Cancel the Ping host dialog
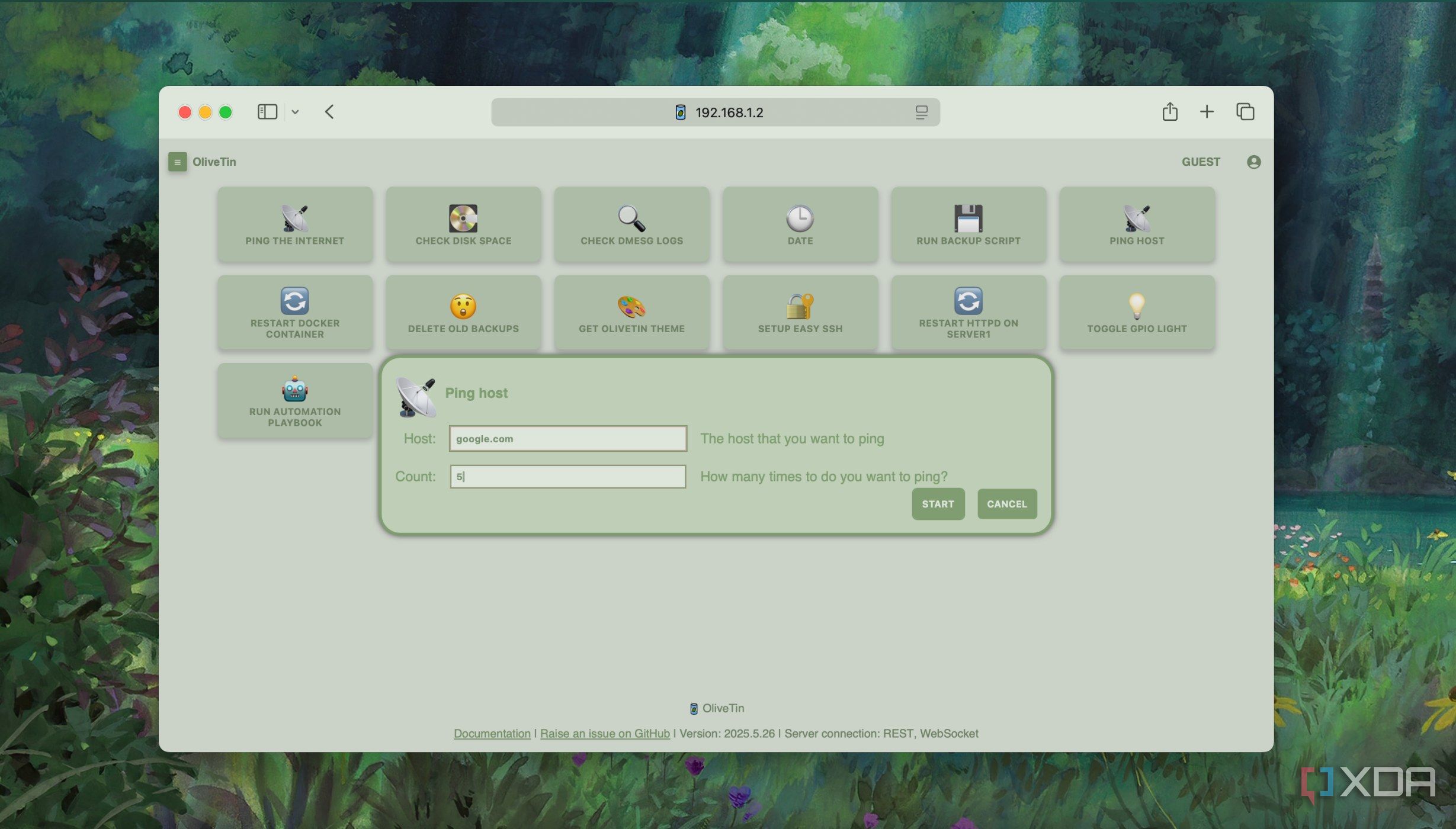Screen dimensions: 1456x829 coord(1006,504)
